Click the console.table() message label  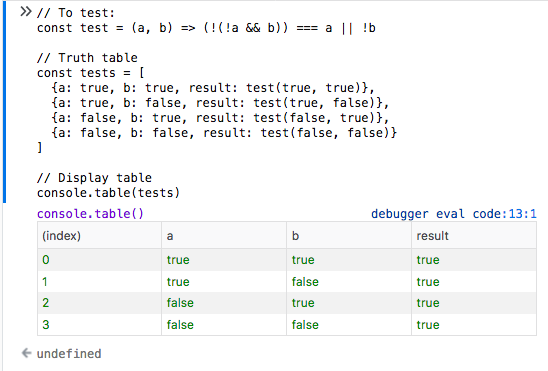click(90, 214)
